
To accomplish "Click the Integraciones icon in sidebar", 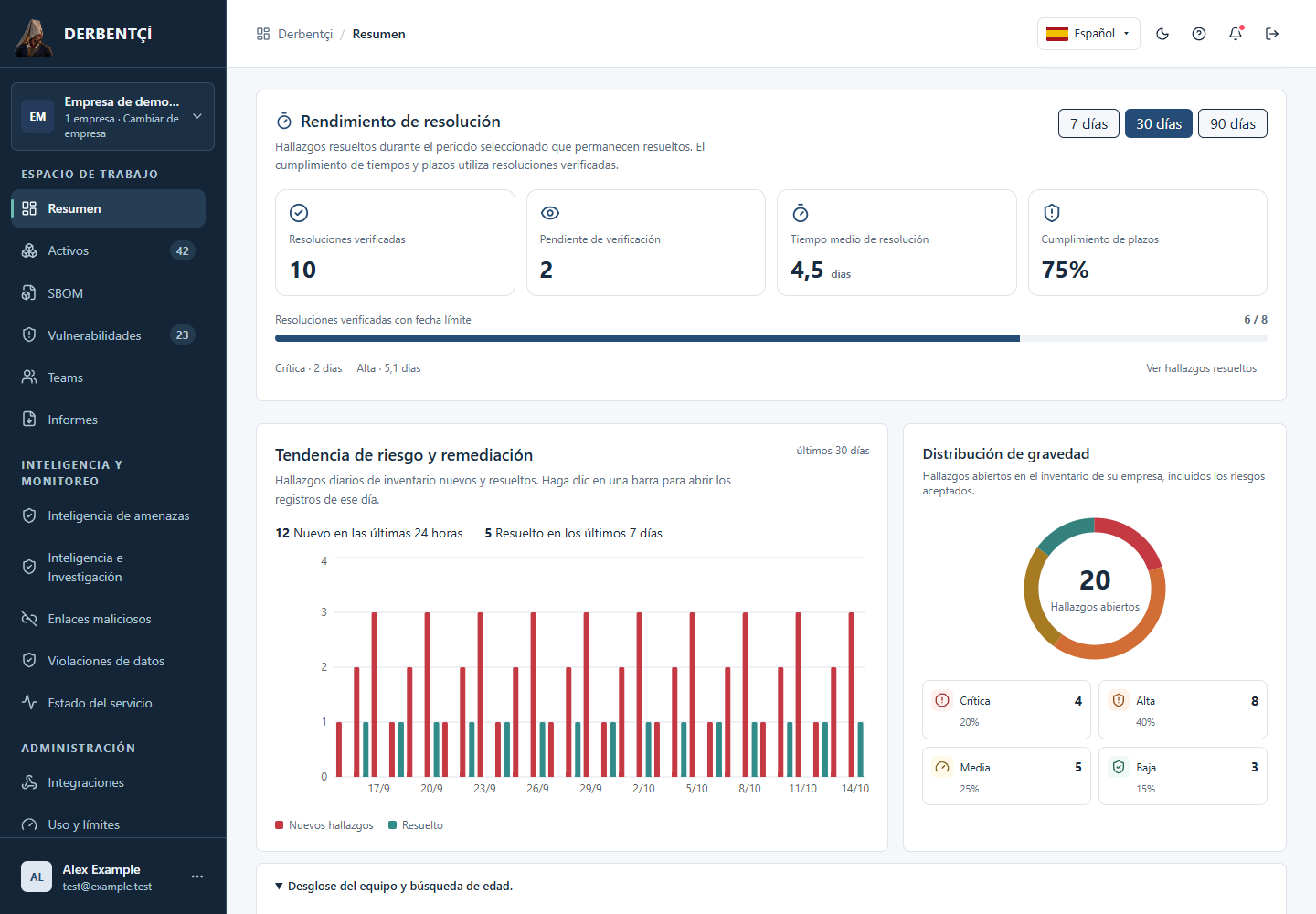I will (29, 782).
